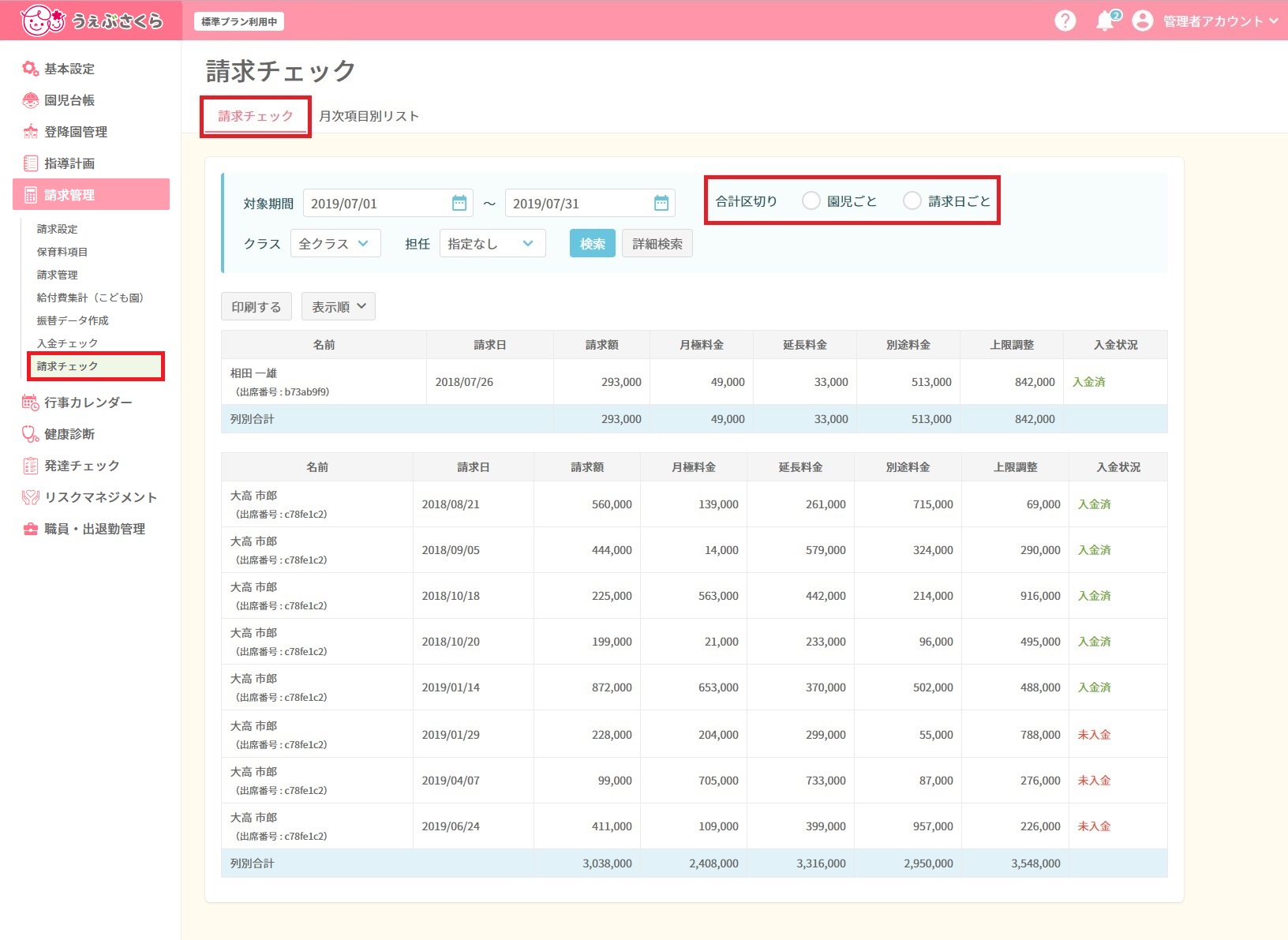Open 請求設定 submenu item

pyautogui.click(x=58, y=229)
